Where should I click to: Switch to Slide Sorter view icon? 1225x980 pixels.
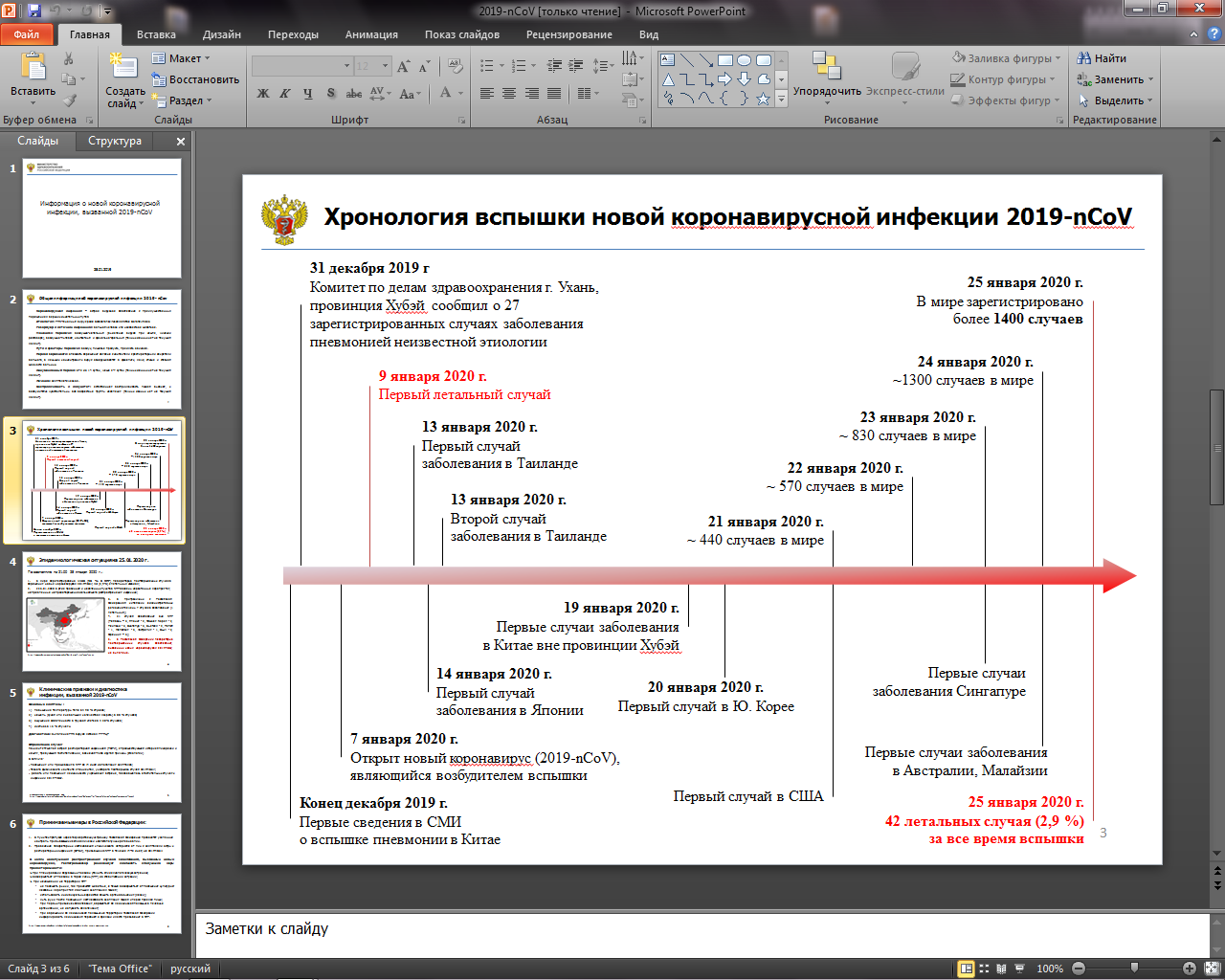coord(984,969)
